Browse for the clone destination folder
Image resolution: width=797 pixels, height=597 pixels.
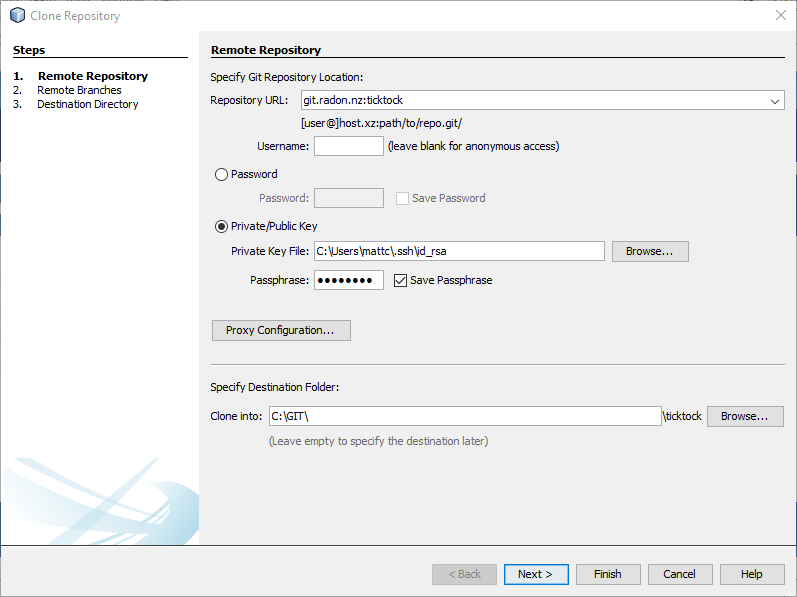(x=745, y=417)
